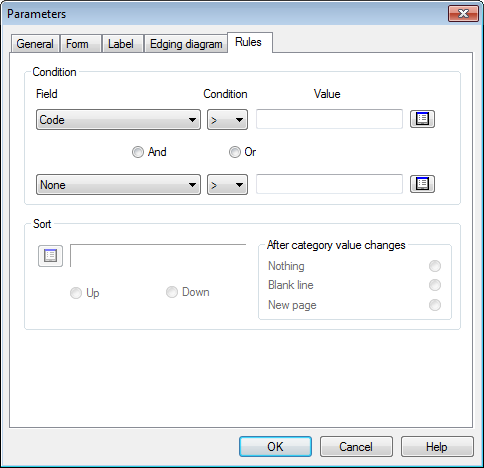Open value list icon for first condition
The width and height of the screenshot is (484, 468).
pyautogui.click(x=422, y=119)
